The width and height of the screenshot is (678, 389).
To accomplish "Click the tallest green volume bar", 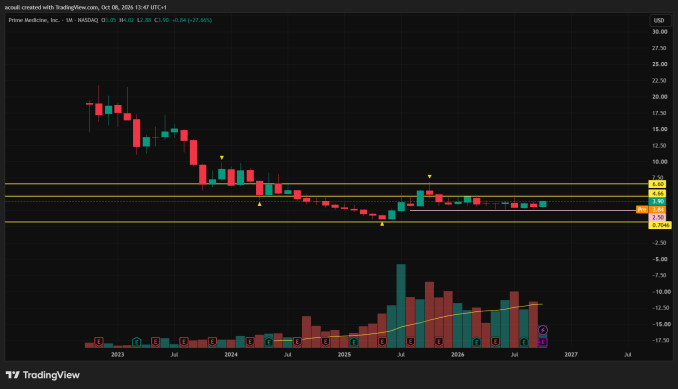I will 401,306.
